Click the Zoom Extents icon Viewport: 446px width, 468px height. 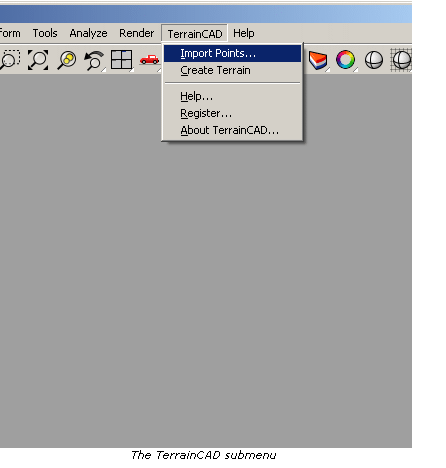coord(38,60)
